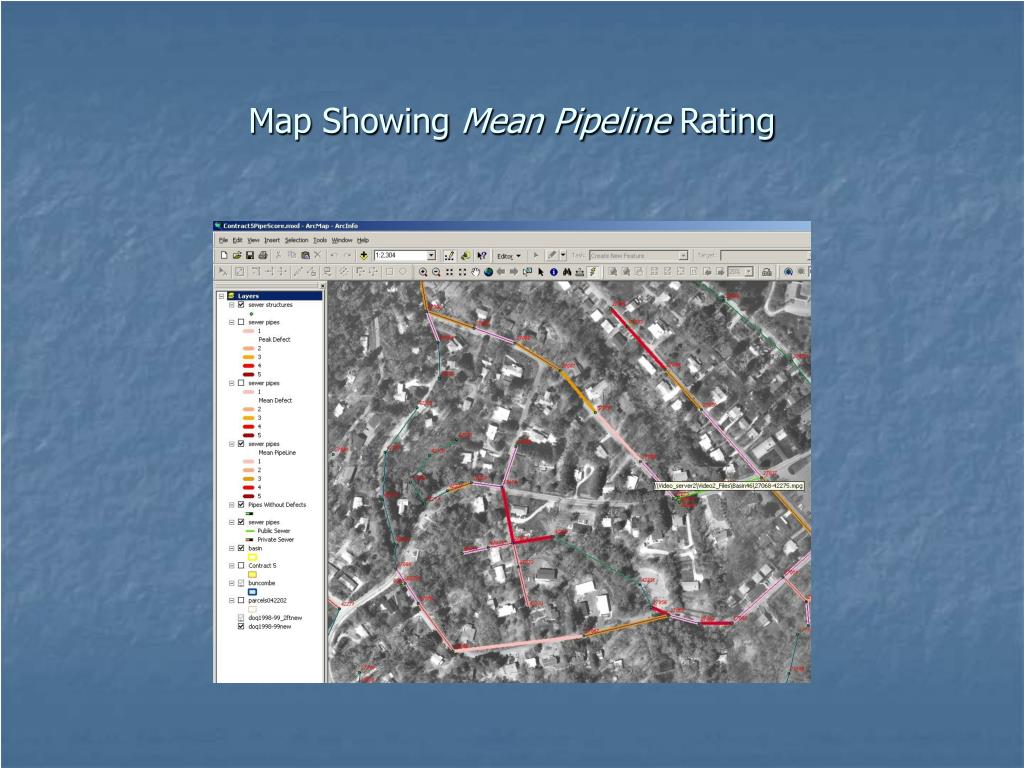Open the Editor Toolbar icon
This screenshot has width=1024, height=768.
449,255
